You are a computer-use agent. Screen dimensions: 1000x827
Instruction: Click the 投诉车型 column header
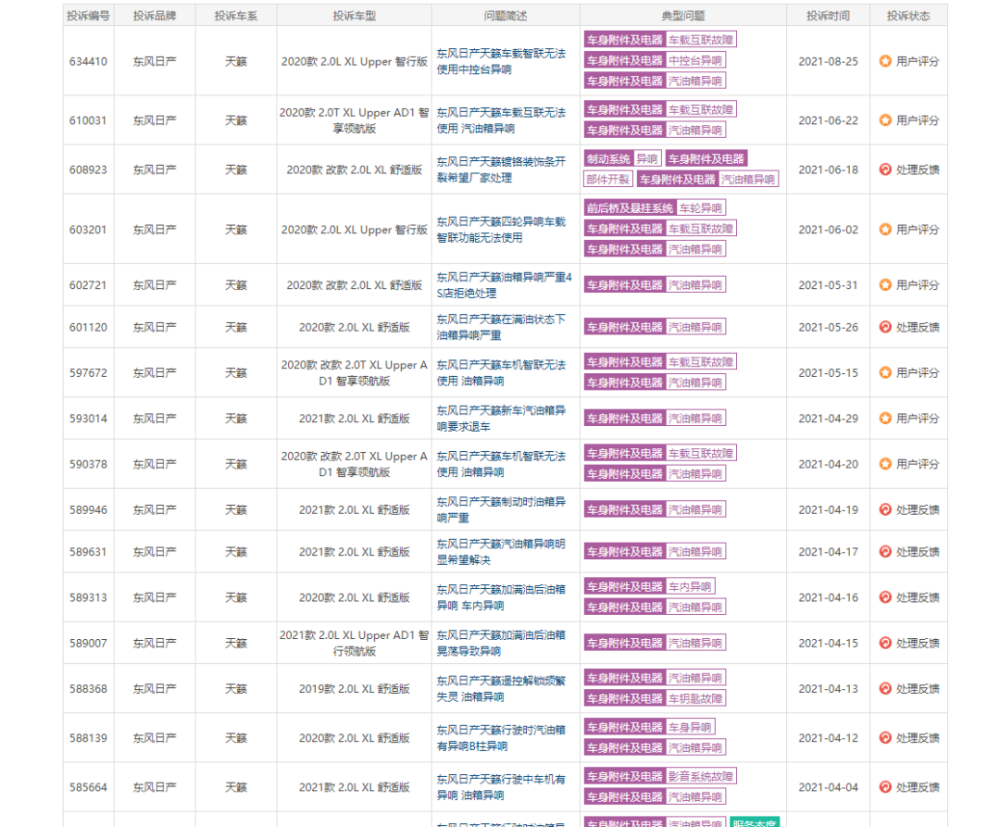354,16
